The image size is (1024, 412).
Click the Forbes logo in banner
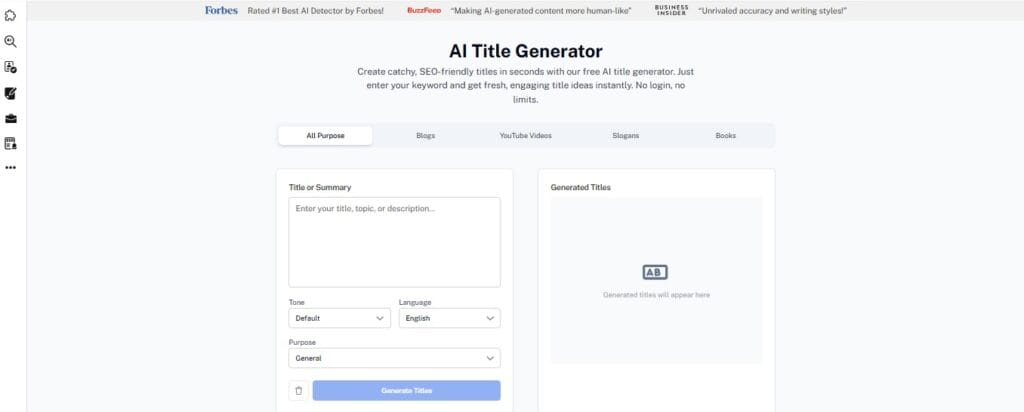pos(222,10)
